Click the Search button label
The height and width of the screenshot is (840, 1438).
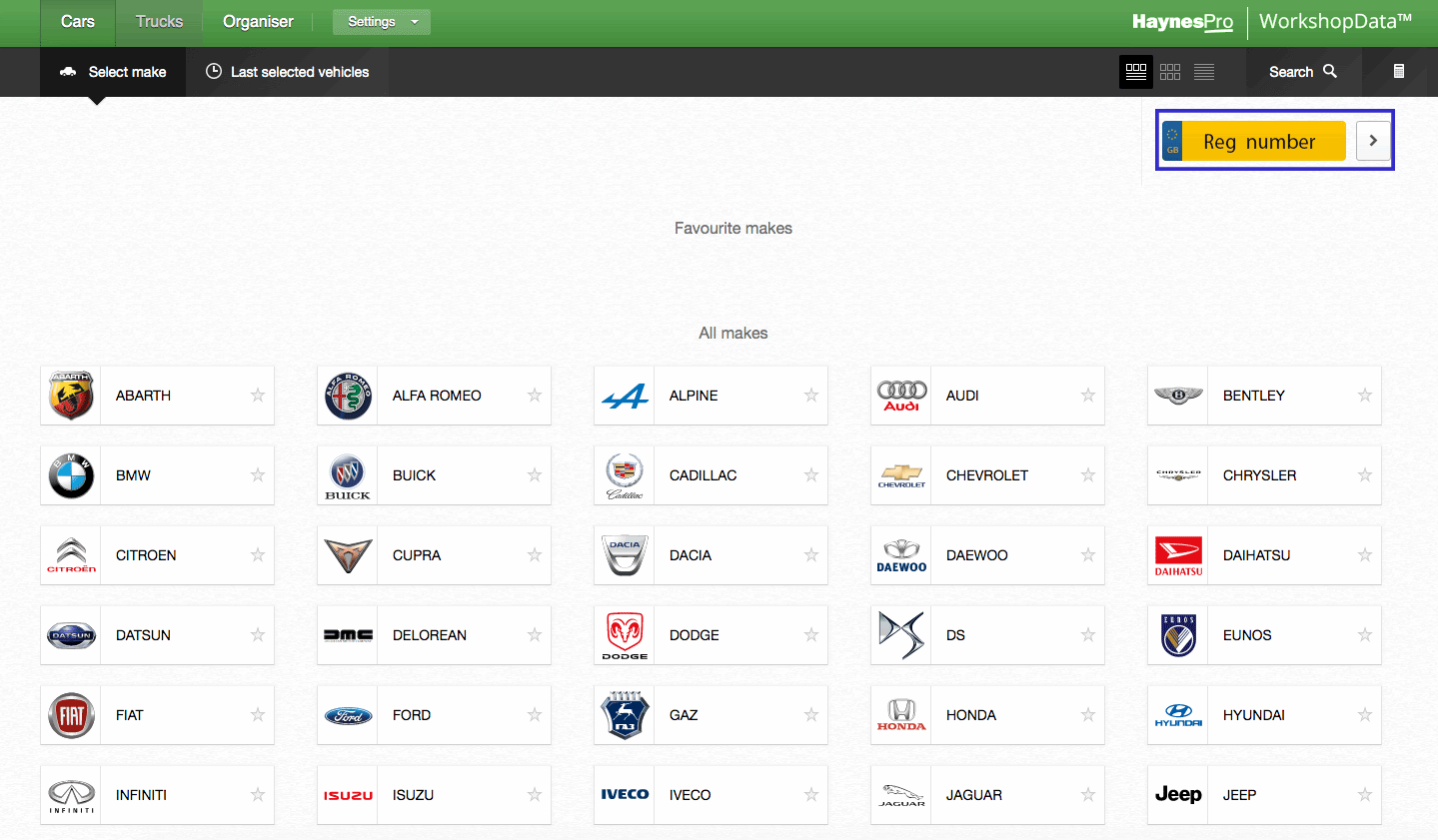(1291, 72)
